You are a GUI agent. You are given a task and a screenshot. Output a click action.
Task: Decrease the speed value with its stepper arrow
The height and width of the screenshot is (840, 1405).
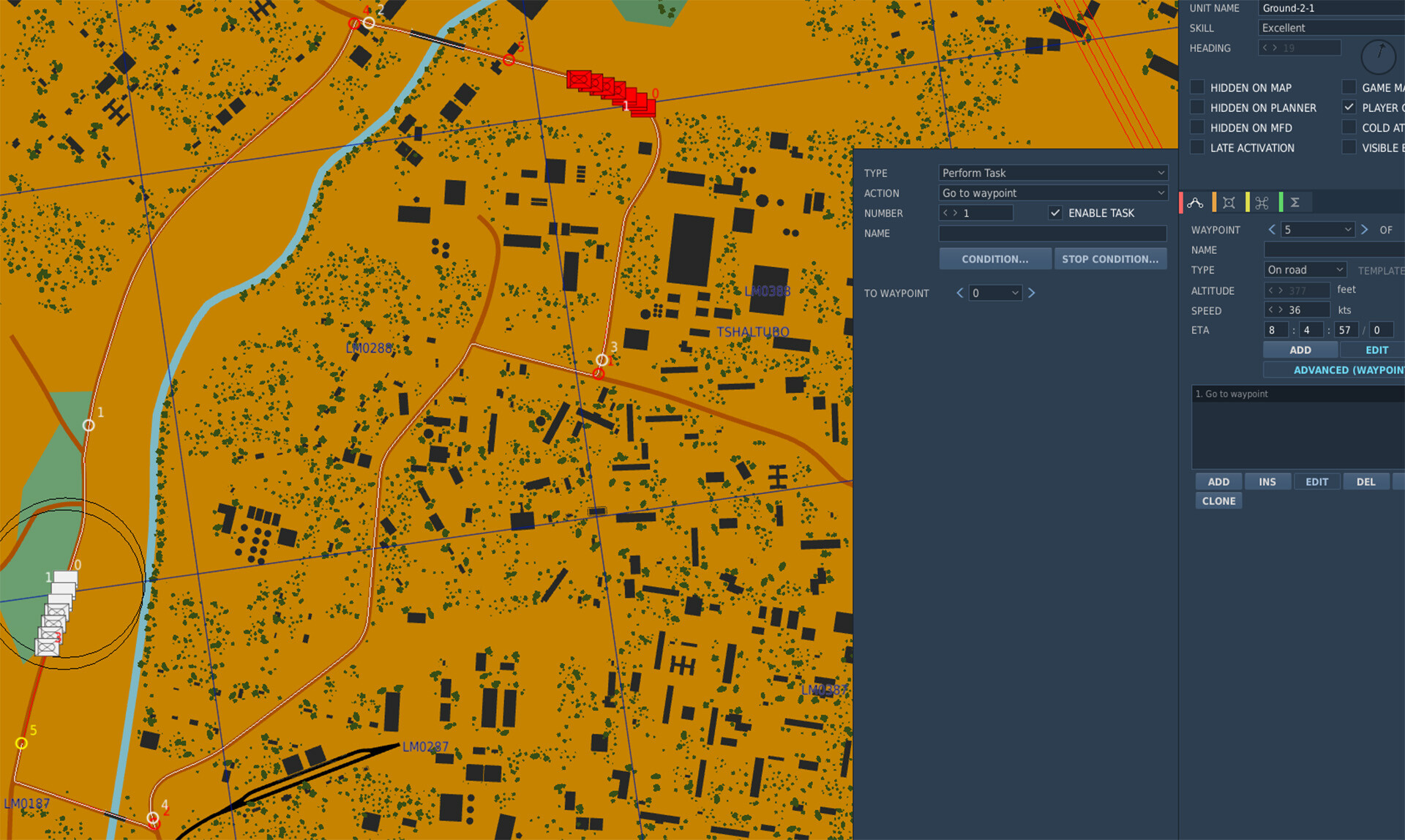(x=1271, y=310)
